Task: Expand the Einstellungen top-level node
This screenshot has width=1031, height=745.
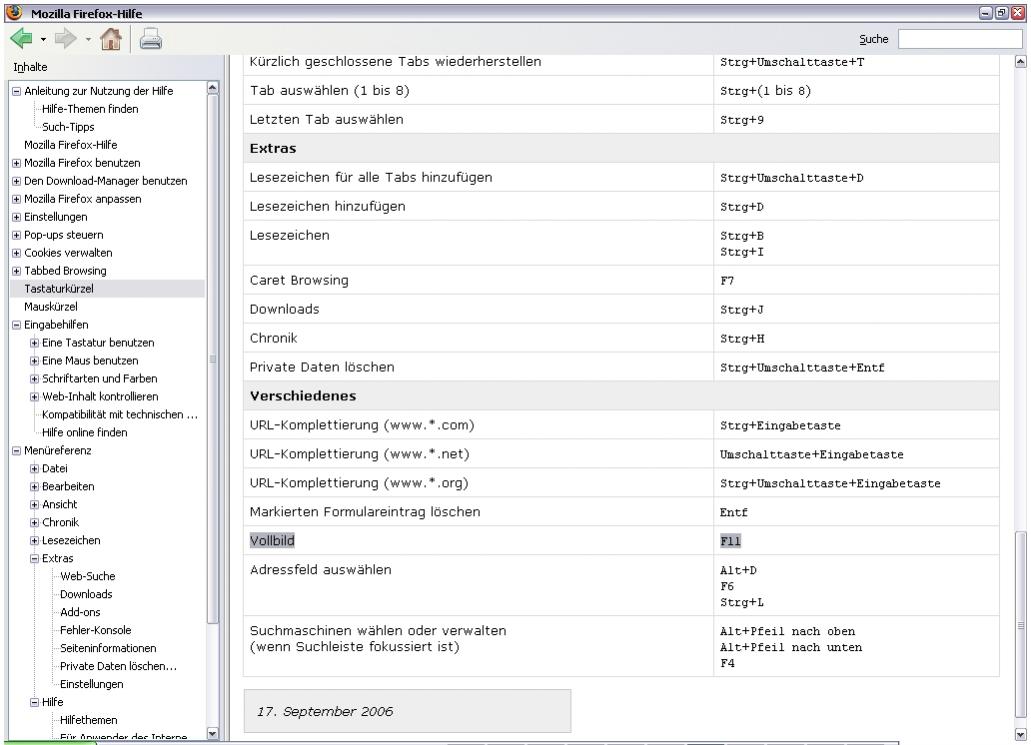Action: pyautogui.click(x=16, y=217)
